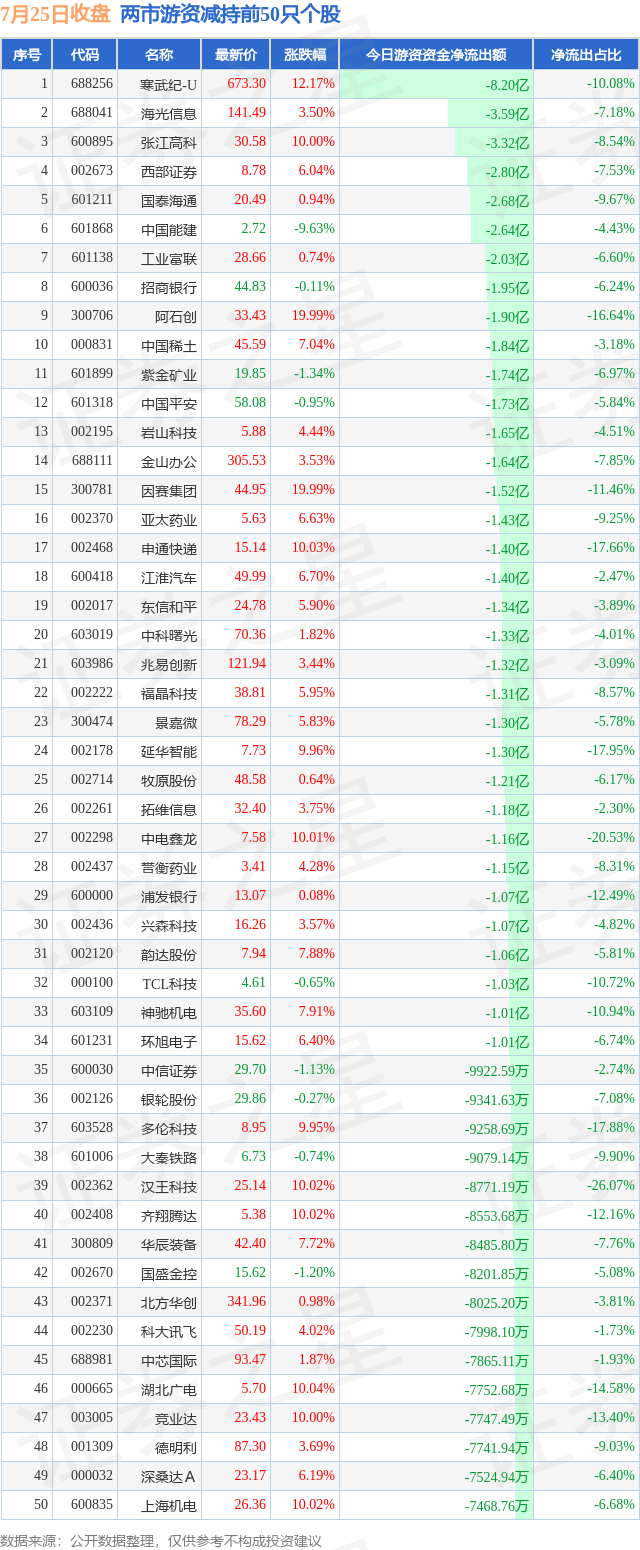Click stock code 002370
The width and height of the screenshot is (640, 1550).
coord(92,519)
